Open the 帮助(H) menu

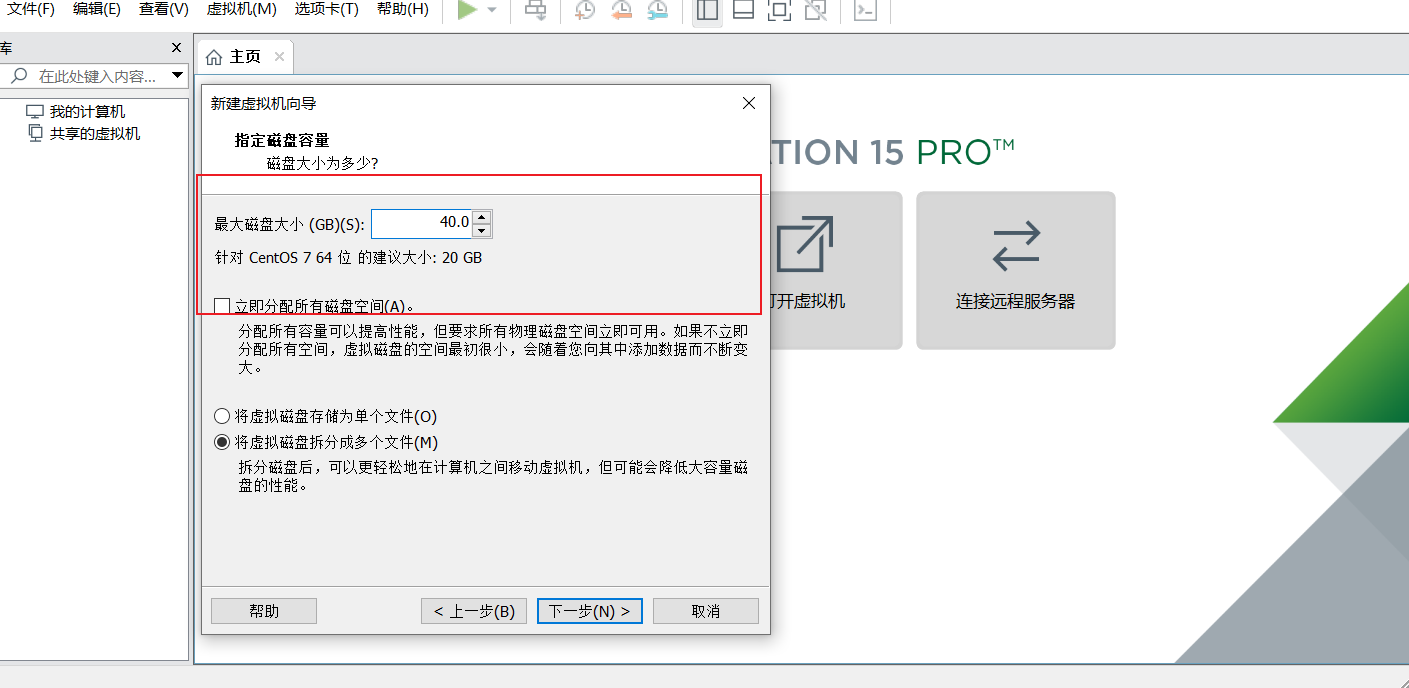pyautogui.click(x=403, y=9)
